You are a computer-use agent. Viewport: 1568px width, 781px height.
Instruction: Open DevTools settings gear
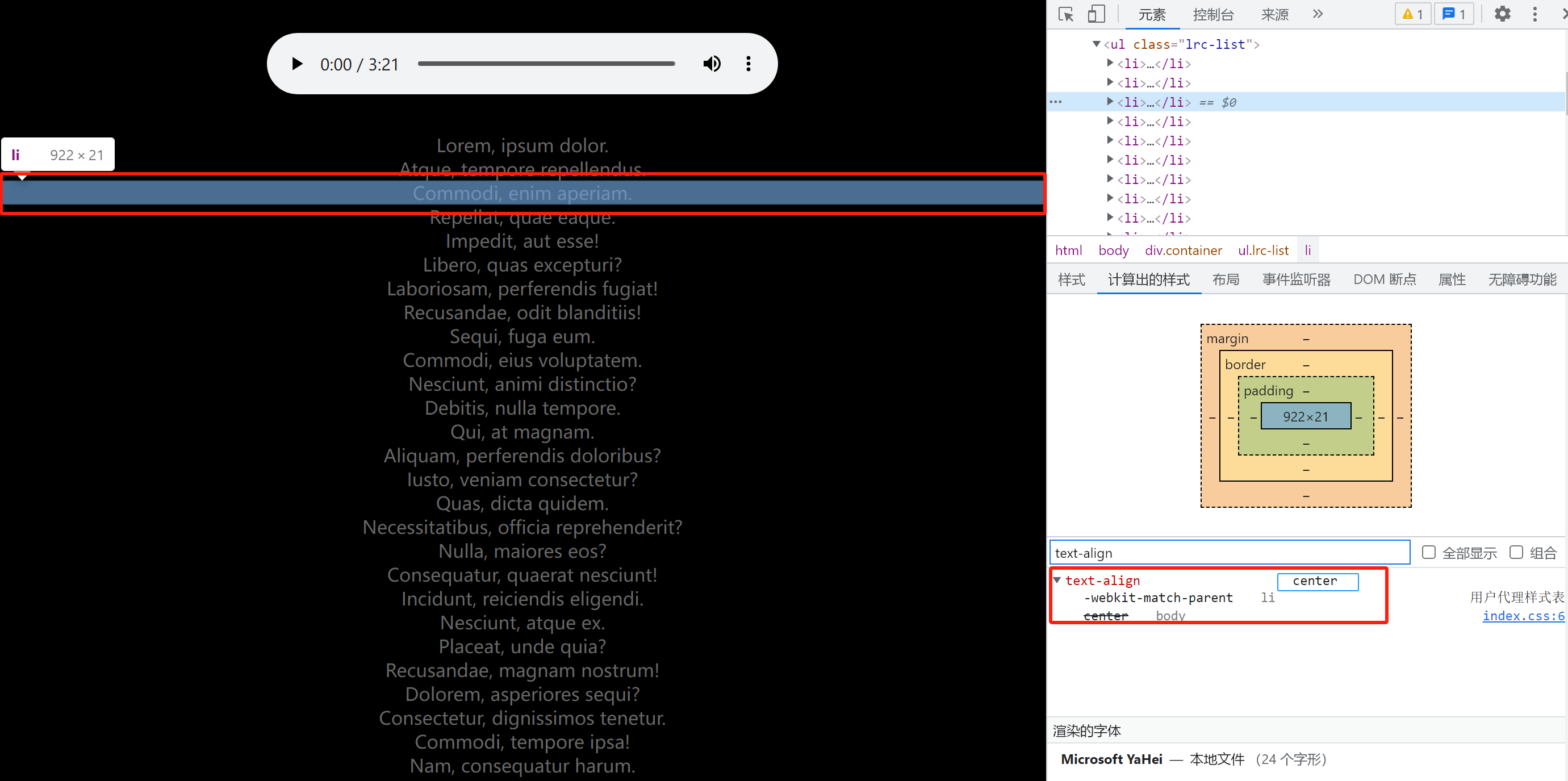coord(1502,14)
